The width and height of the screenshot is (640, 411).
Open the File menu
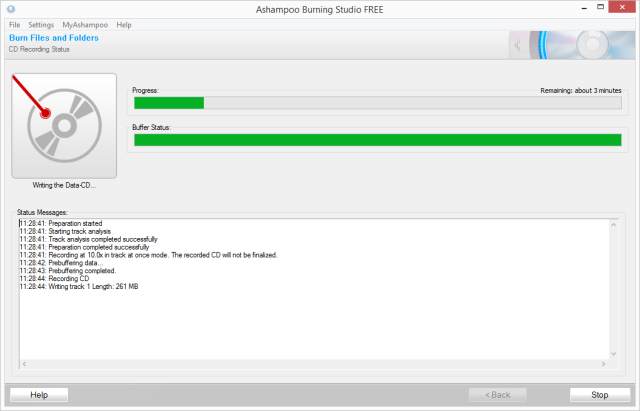click(x=14, y=25)
